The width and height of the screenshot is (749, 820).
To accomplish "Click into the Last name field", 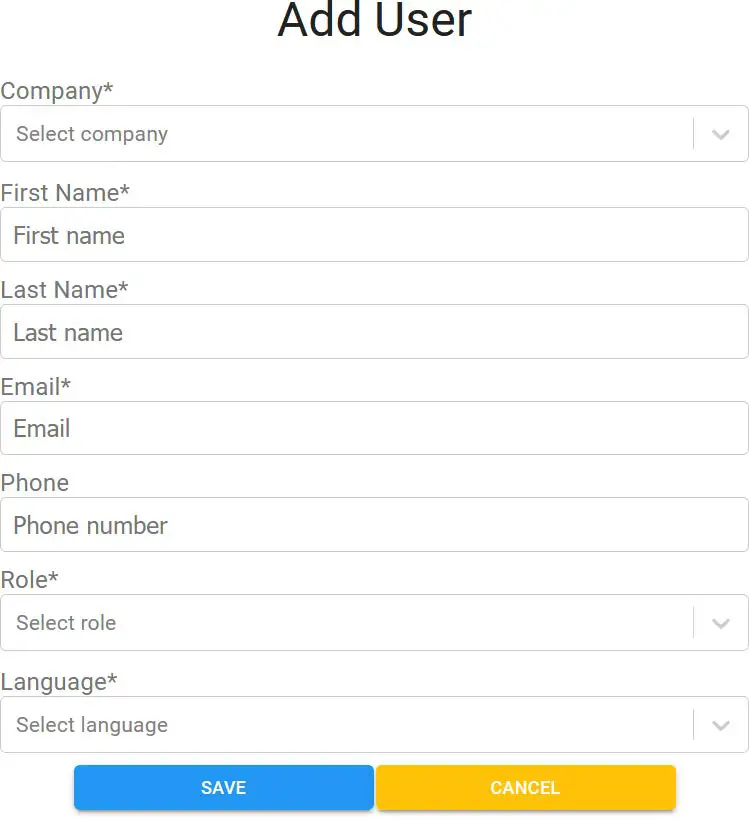I will point(374,332).
